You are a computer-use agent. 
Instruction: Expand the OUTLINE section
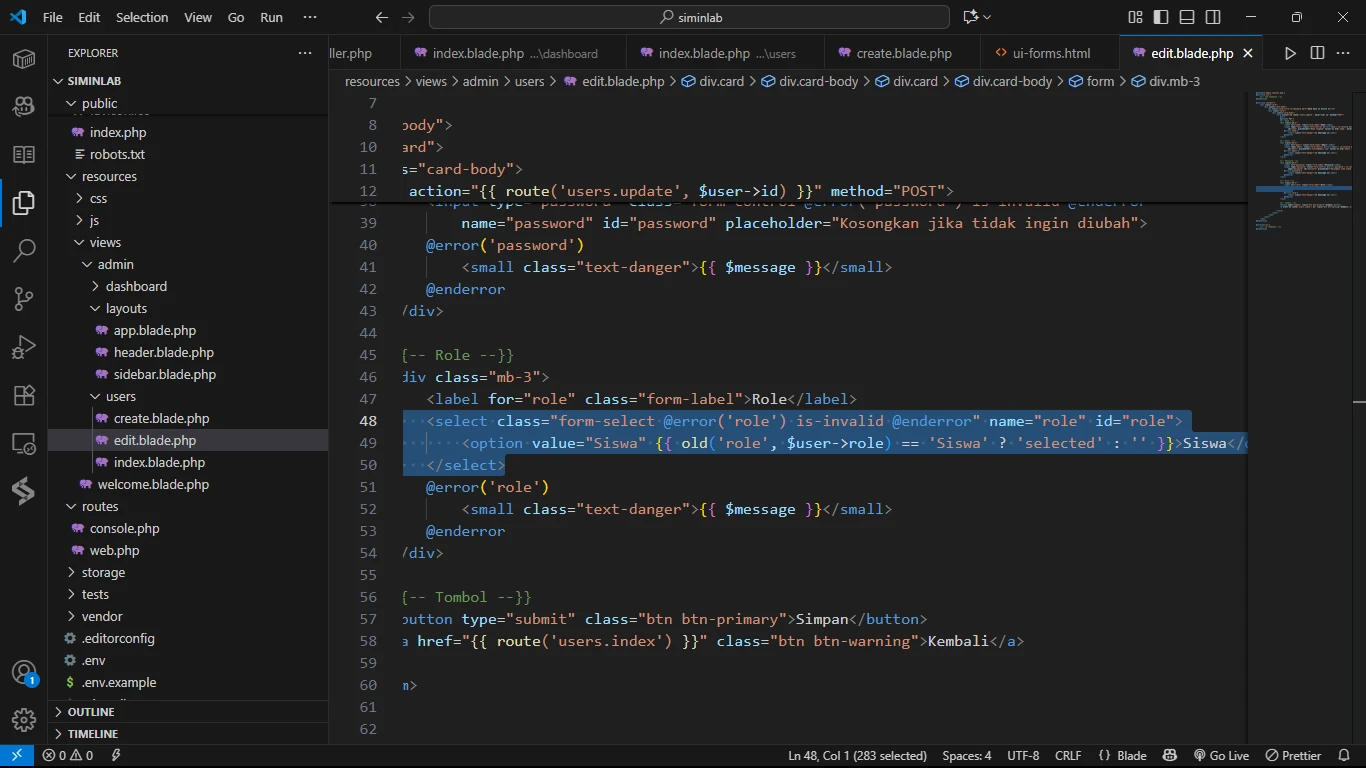click(90, 712)
